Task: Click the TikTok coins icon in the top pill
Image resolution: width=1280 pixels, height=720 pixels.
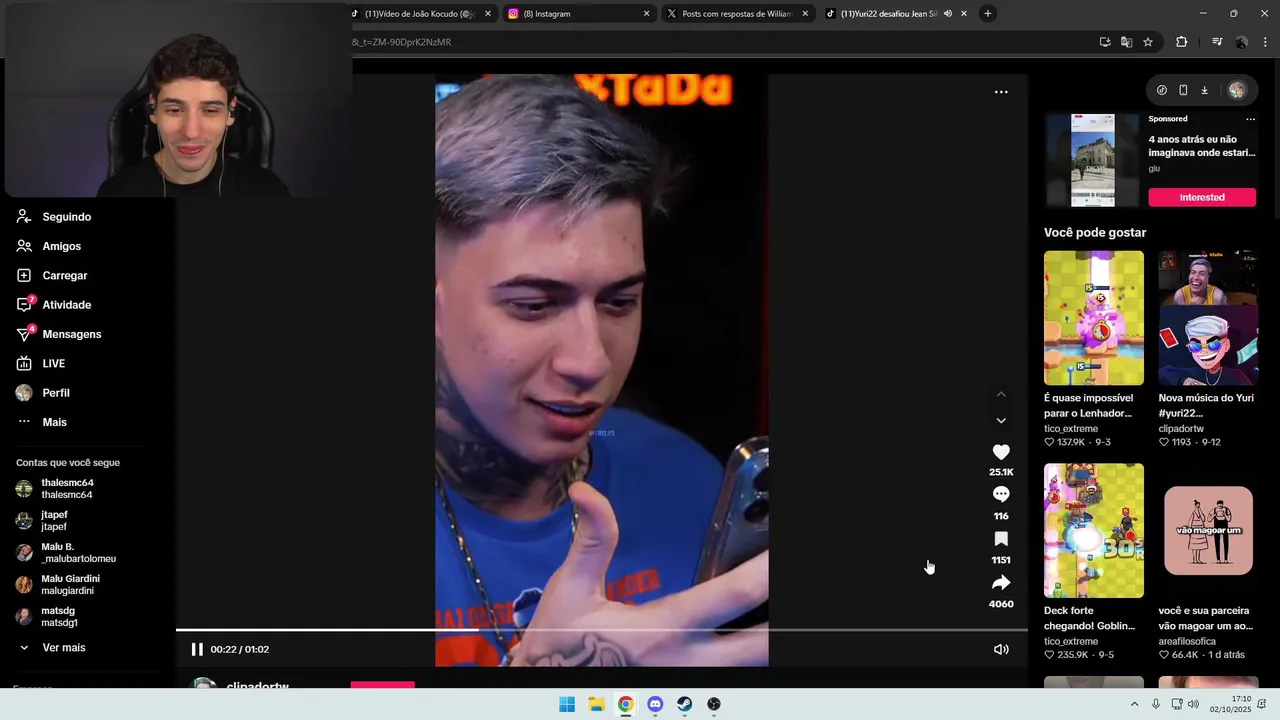Action: pos(1162,90)
